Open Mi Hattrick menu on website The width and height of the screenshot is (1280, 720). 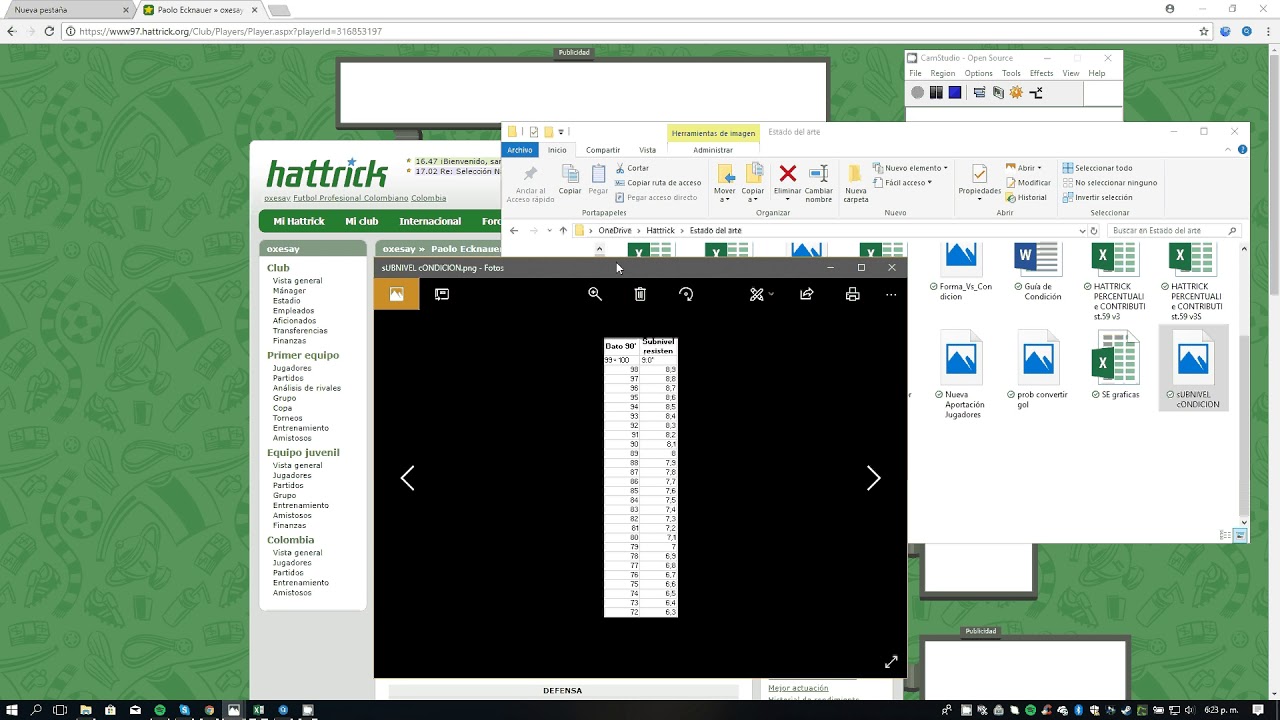(x=299, y=221)
